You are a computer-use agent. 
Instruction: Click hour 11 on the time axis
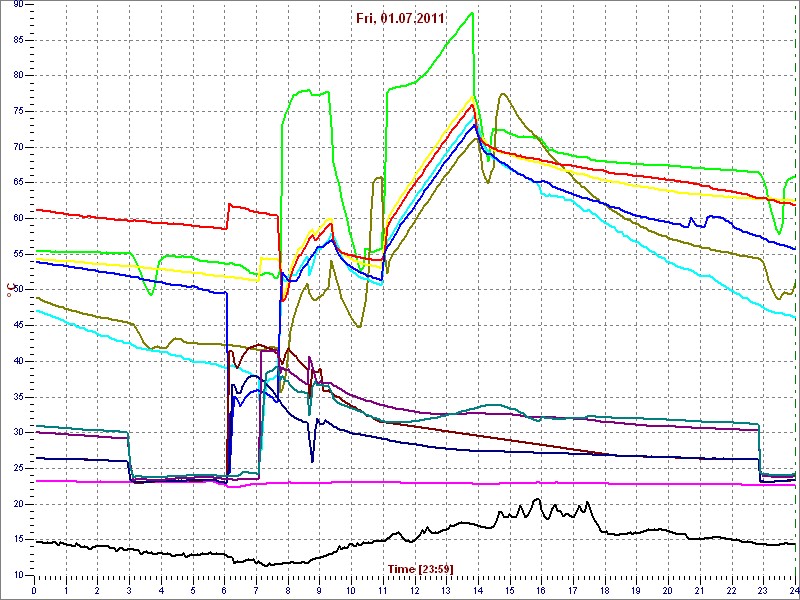point(383,591)
